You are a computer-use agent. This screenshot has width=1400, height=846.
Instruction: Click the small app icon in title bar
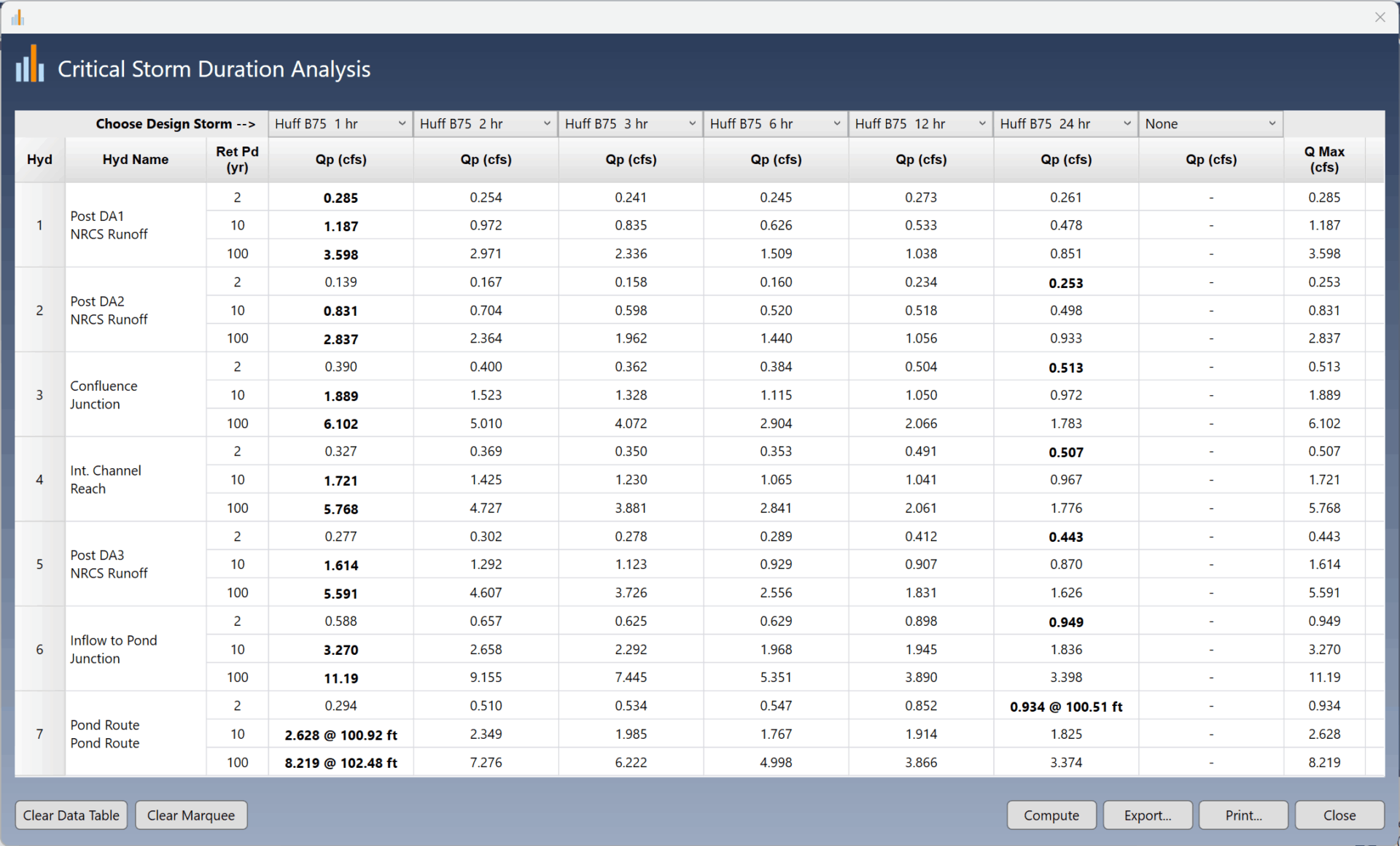(x=17, y=18)
